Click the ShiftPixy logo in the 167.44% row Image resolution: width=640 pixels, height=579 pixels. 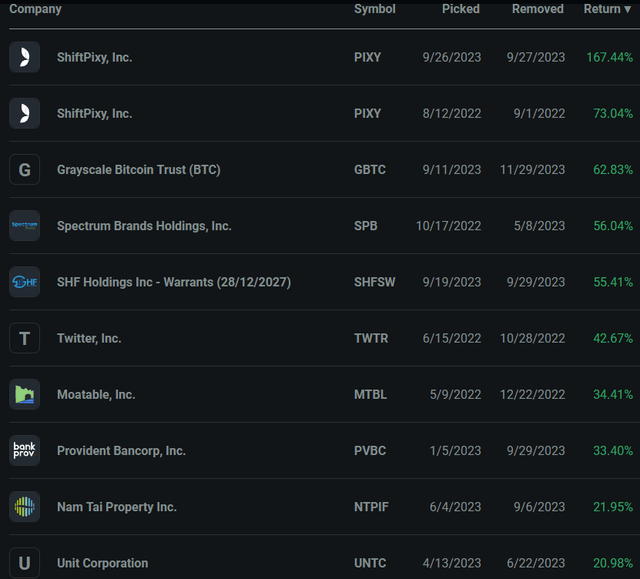click(x=24, y=57)
